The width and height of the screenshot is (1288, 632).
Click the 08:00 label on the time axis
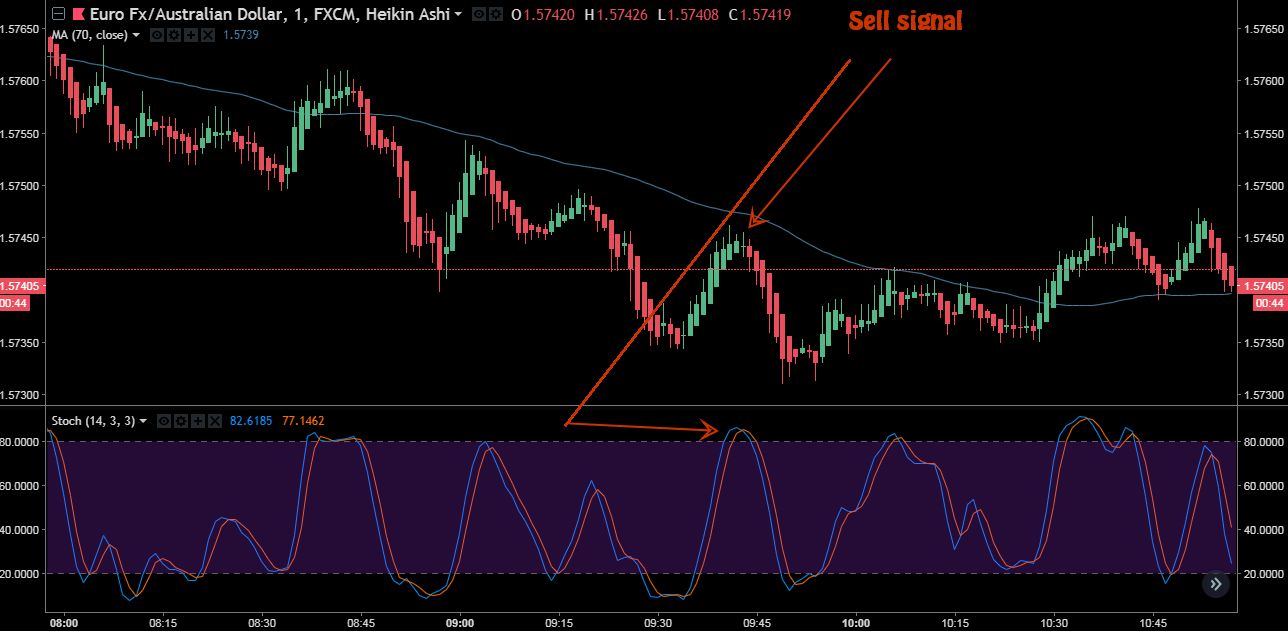[x=64, y=622]
